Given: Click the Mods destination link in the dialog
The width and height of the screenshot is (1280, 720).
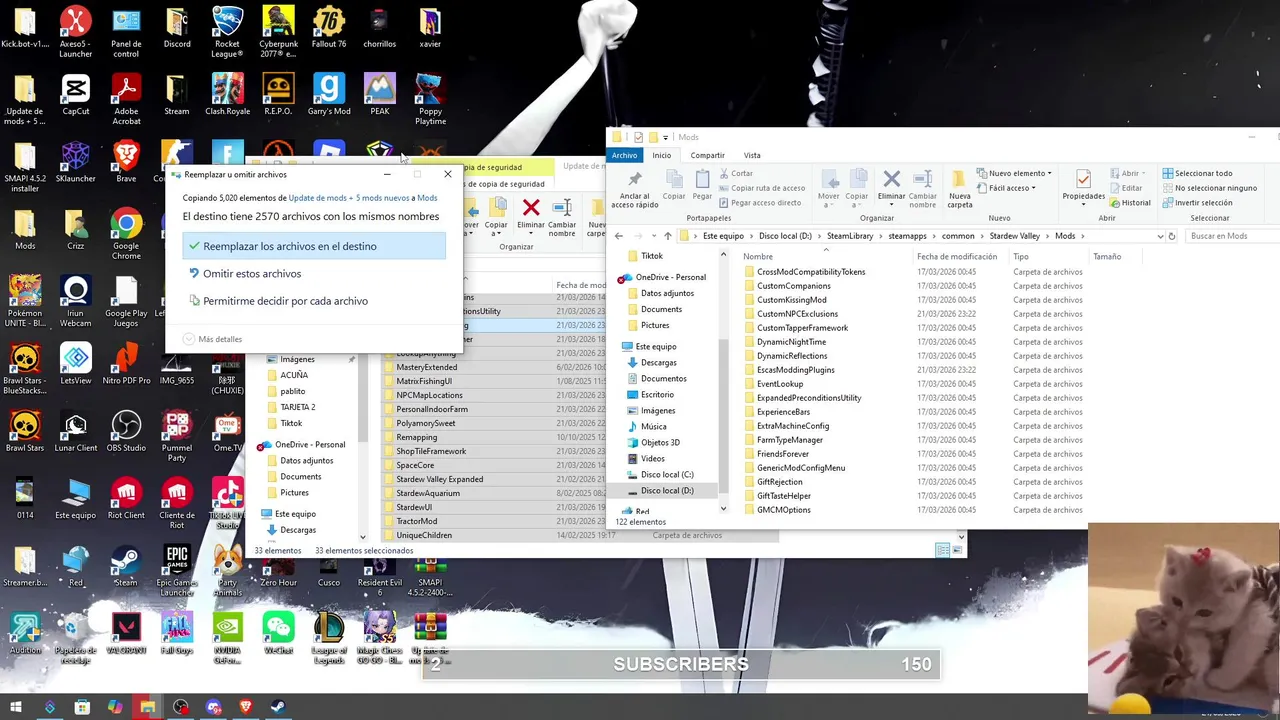Looking at the screenshot, I should pos(427,198).
